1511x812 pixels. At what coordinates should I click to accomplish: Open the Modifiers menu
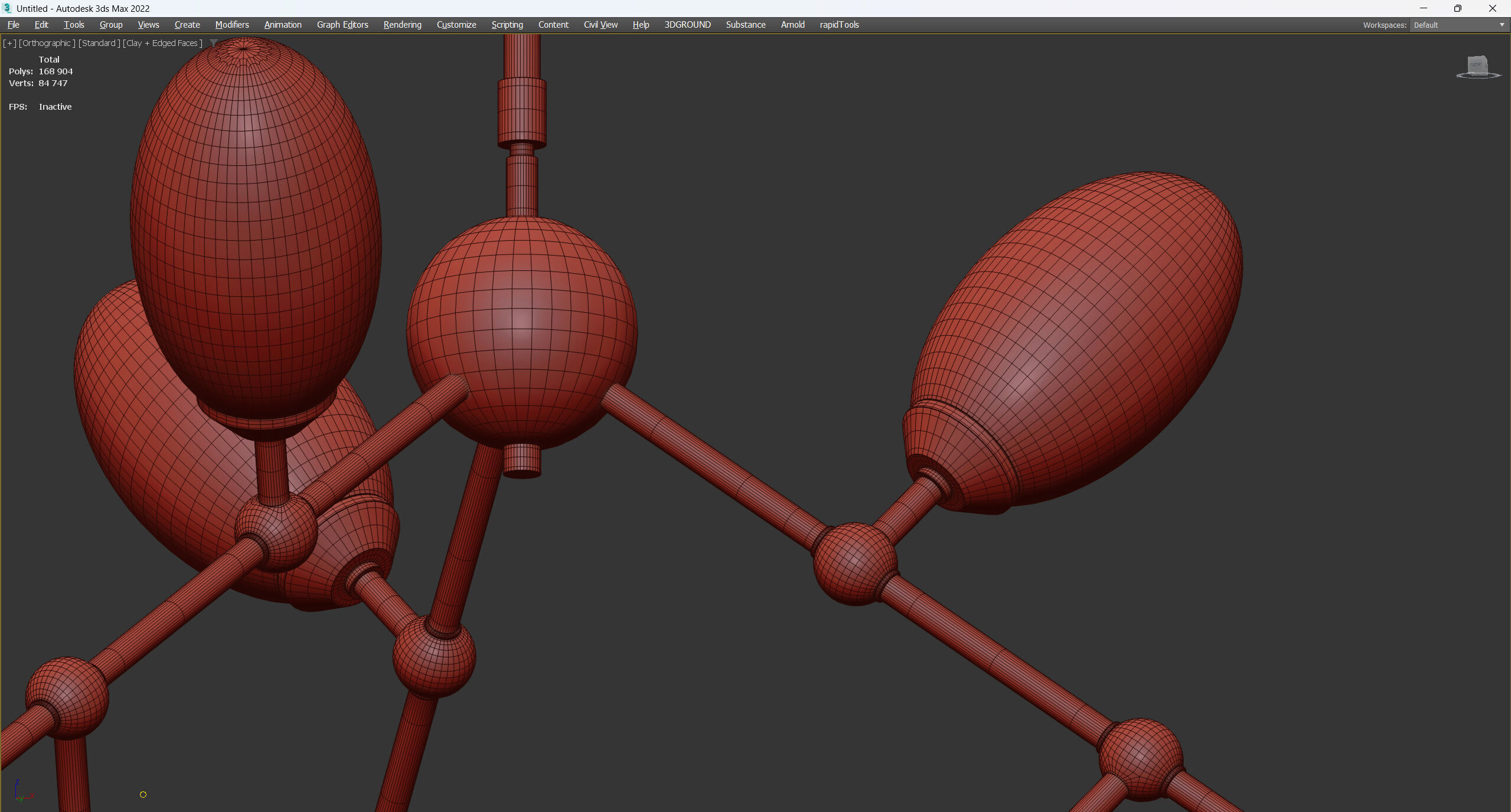[x=232, y=25]
